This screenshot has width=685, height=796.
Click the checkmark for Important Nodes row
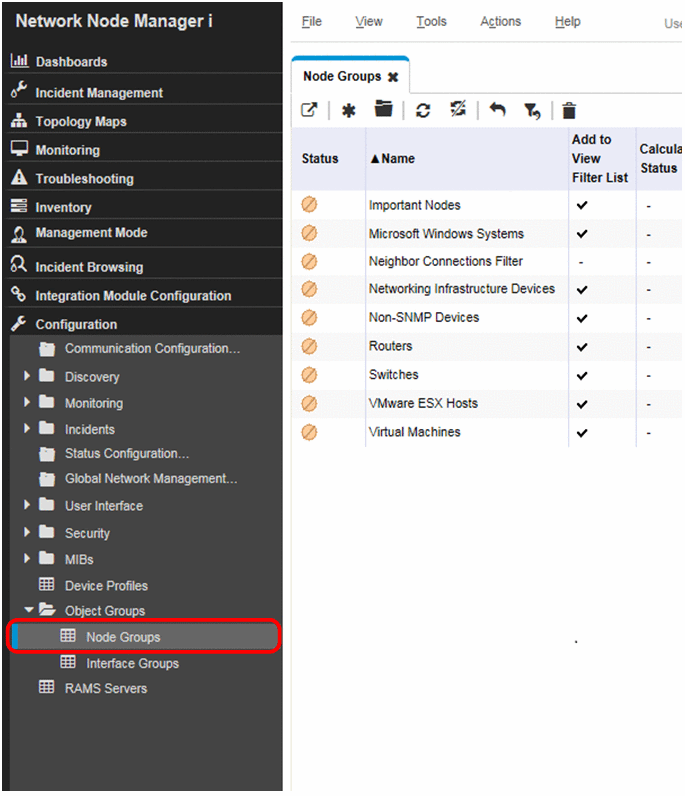(582, 205)
